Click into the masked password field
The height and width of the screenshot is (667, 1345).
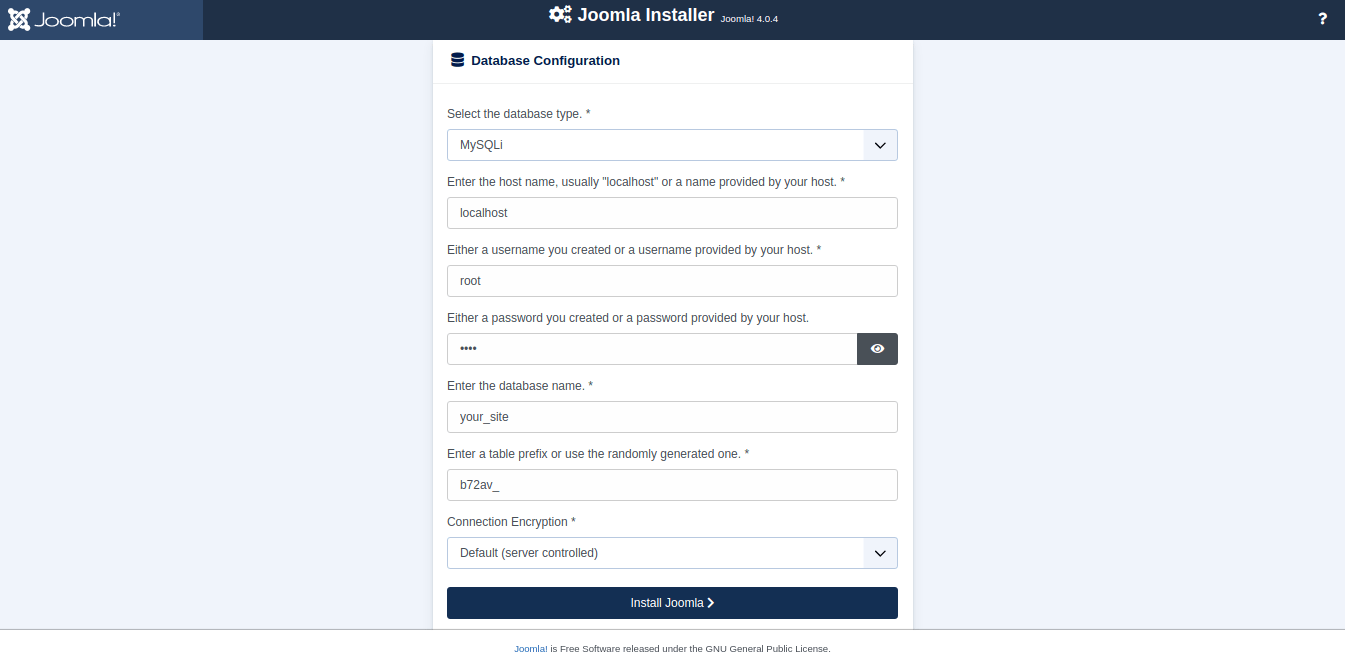coord(652,349)
